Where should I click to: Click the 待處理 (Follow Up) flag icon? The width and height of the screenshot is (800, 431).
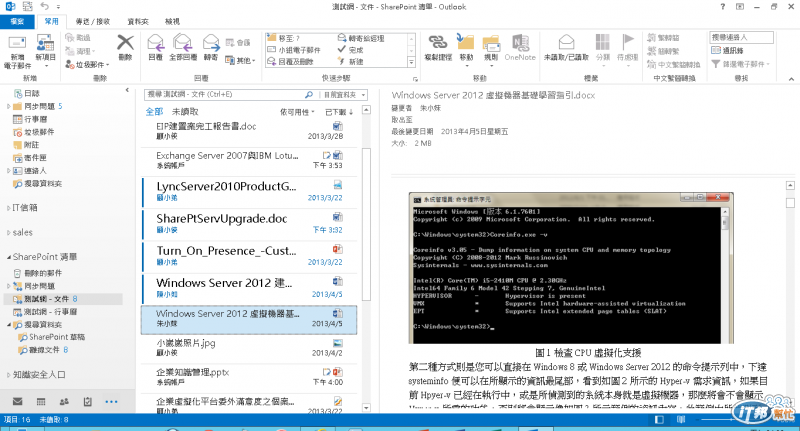point(628,42)
